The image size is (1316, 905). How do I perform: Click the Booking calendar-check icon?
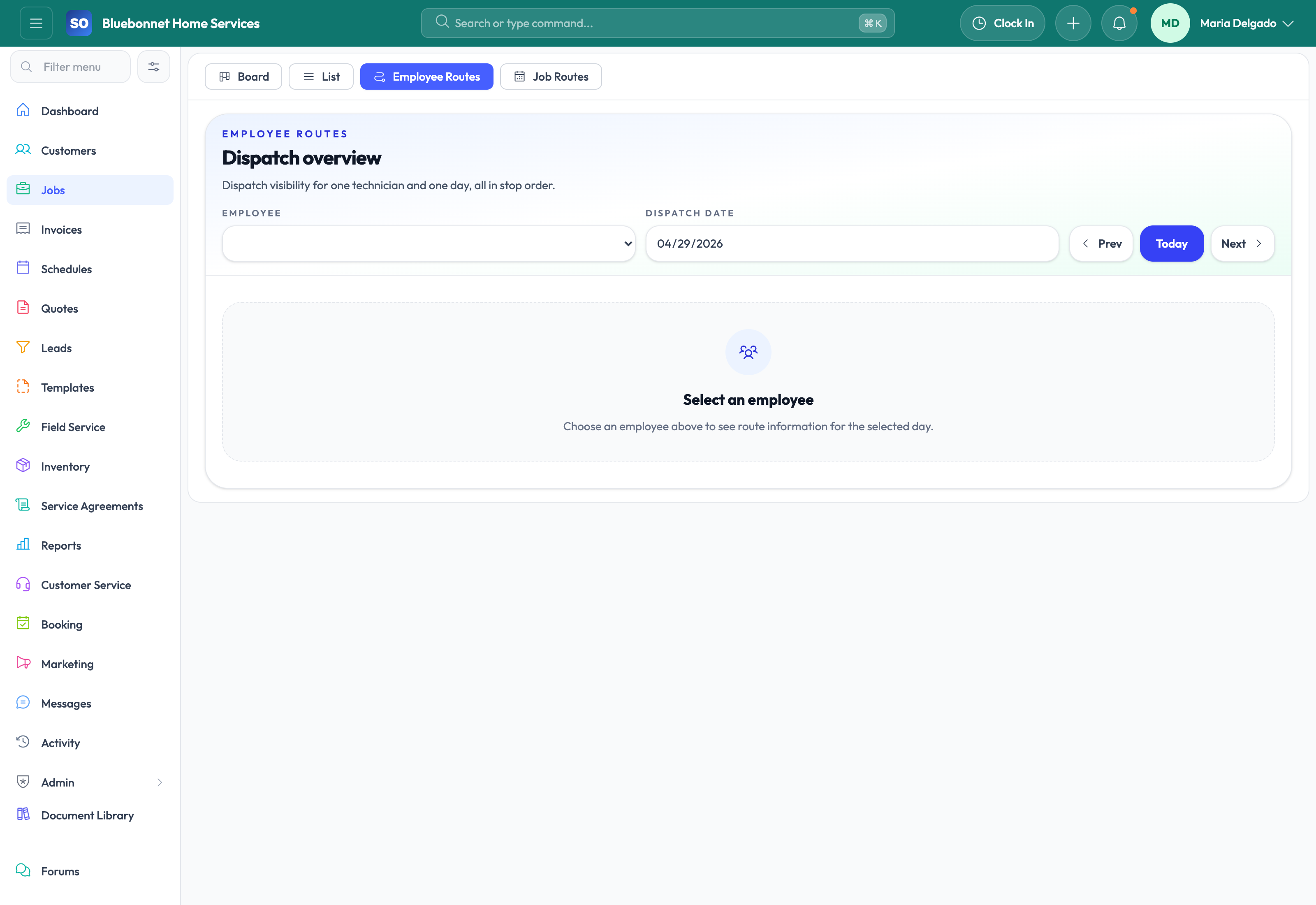pyautogui.click(x=23, y=624)
